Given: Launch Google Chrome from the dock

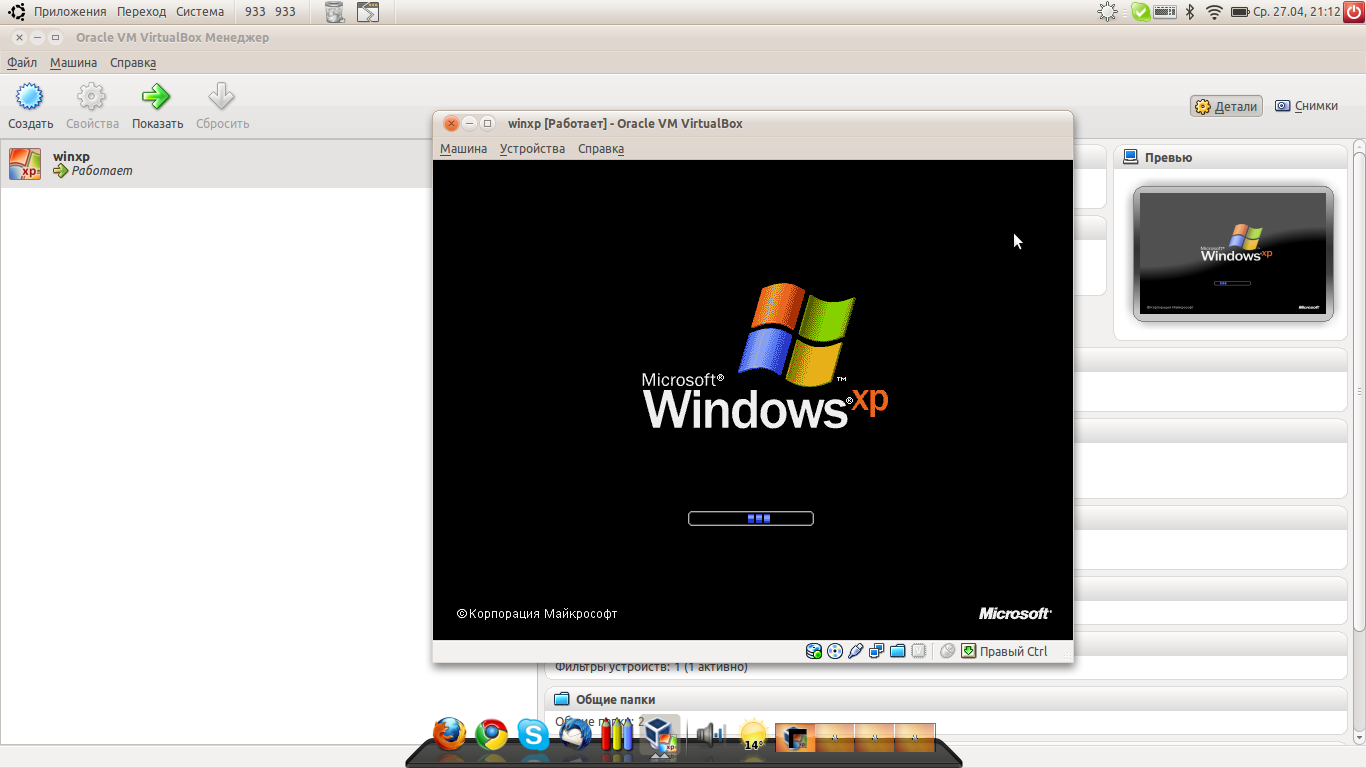Looking at the screenshot, I should click(x=491, y=735).
